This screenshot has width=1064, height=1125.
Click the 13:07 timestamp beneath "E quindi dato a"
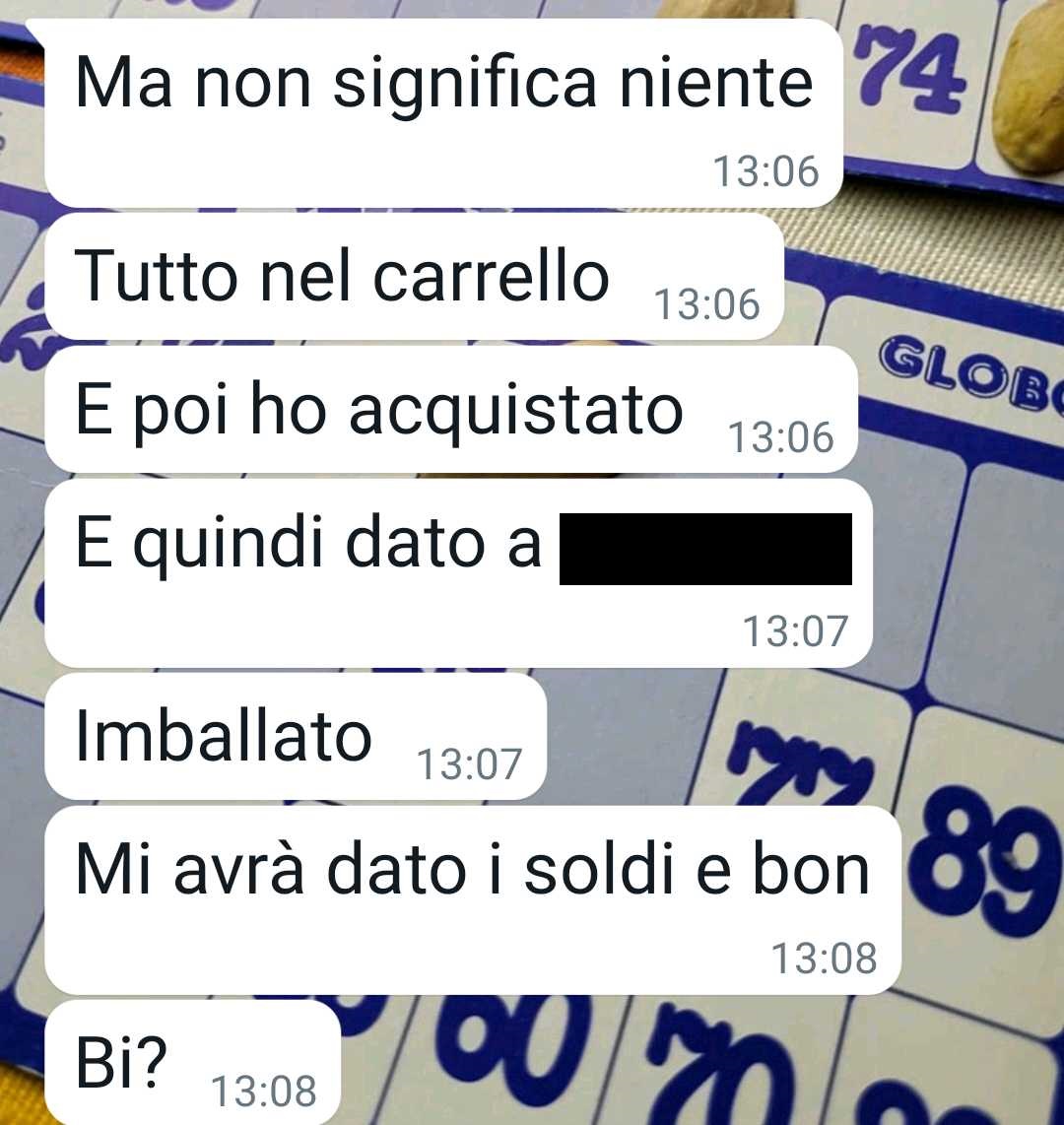795,632
